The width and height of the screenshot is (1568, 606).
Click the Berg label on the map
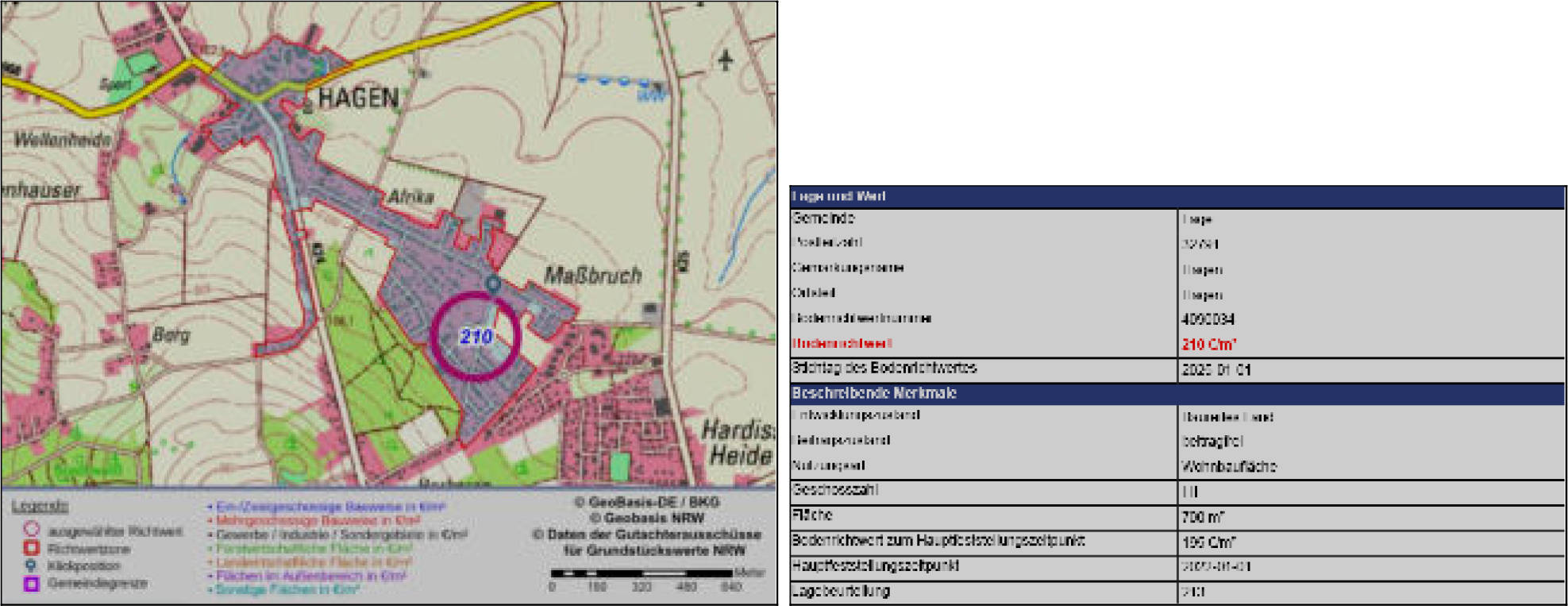[171, 334]
